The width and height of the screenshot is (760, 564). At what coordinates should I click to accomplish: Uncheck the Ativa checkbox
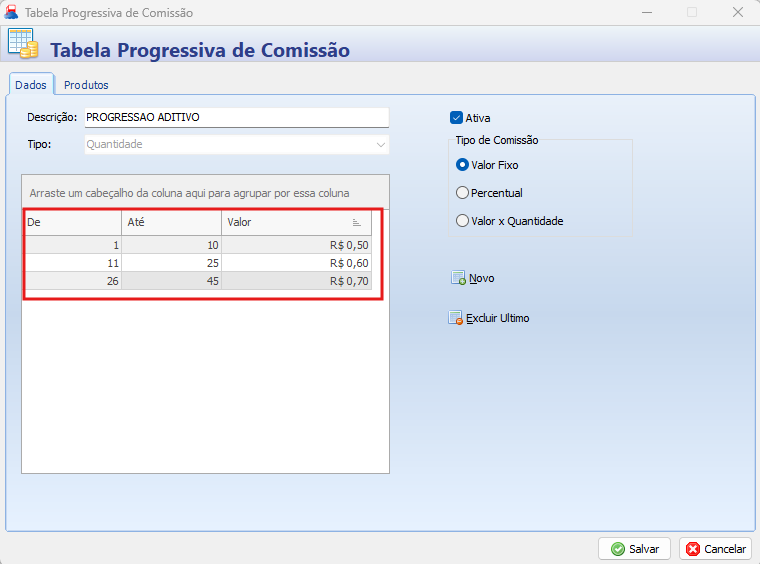click(457, 117)
